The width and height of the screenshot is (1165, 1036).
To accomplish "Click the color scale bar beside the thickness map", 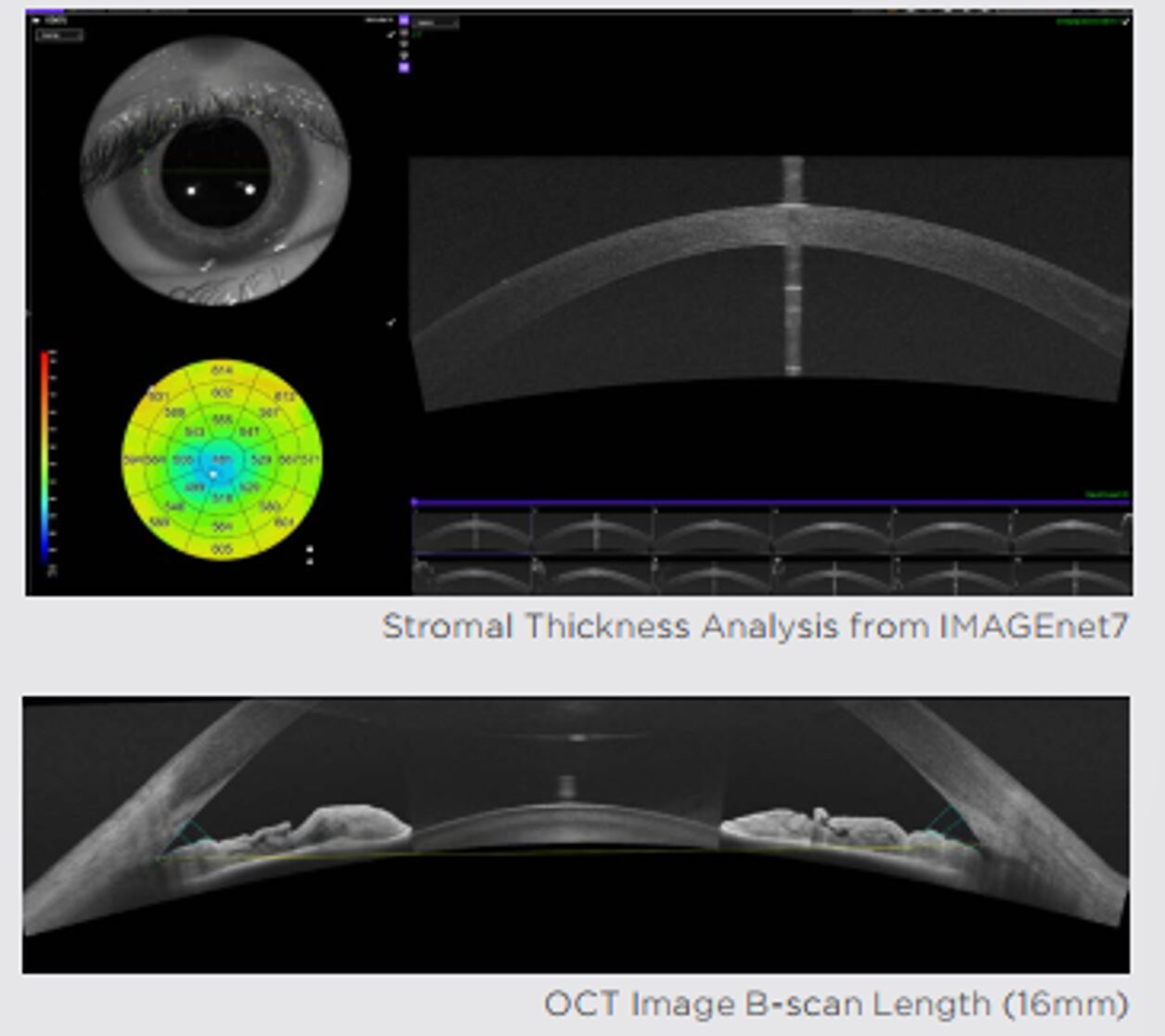I will coord(44,457).
